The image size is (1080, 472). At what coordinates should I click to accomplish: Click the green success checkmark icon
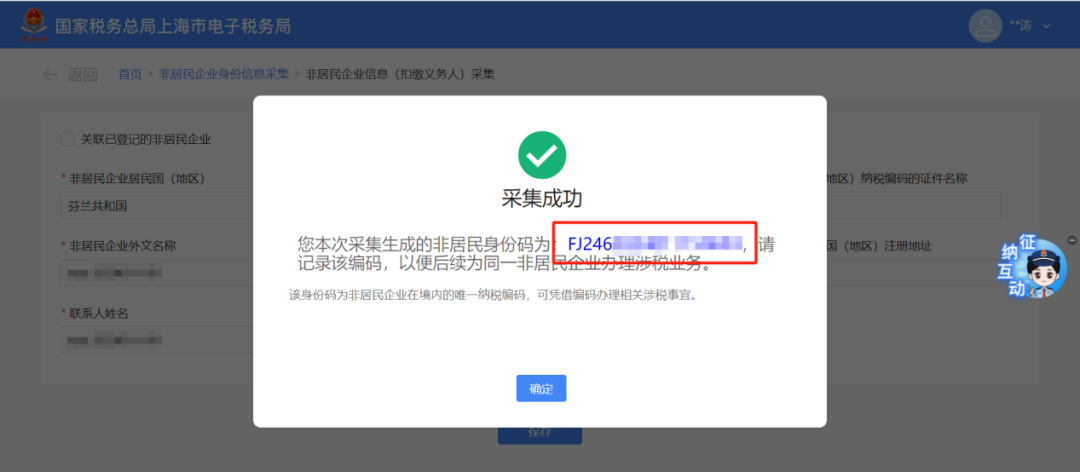point(541,155)
